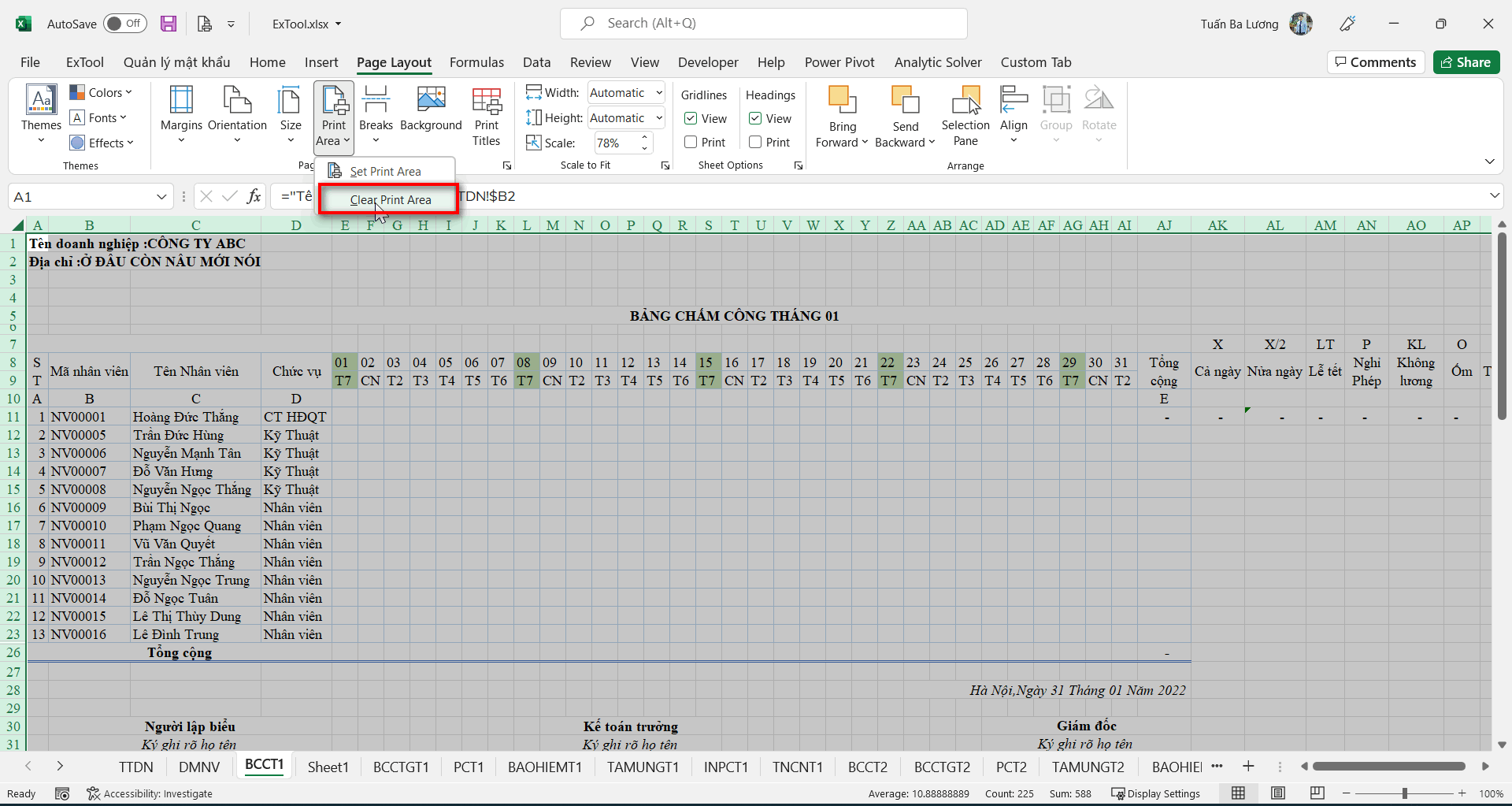This screenshot has width=1512, height=806.
Task: Toggle the AutoSave switch
Action: point(124,24)
